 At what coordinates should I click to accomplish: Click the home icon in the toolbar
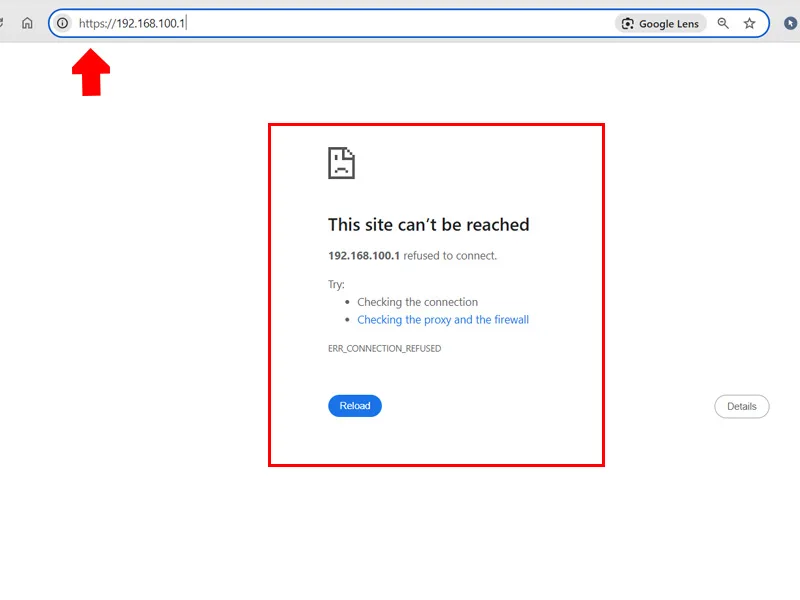[x=27, y=23]
